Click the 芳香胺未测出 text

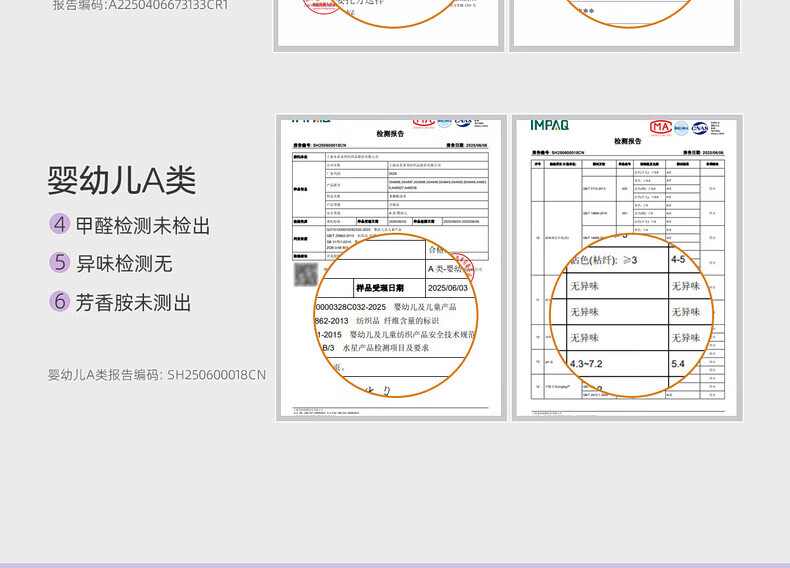tap(133, 302)
